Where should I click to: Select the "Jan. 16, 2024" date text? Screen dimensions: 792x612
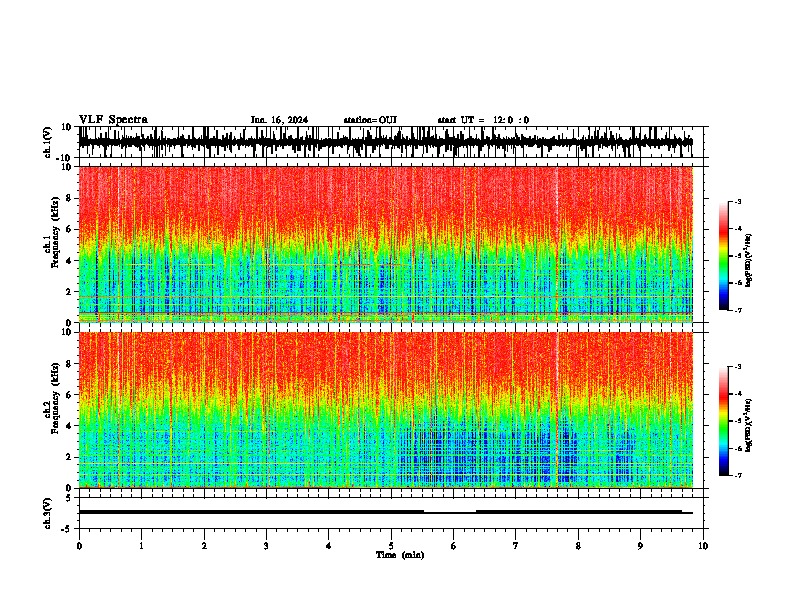[x=279, y=120]
